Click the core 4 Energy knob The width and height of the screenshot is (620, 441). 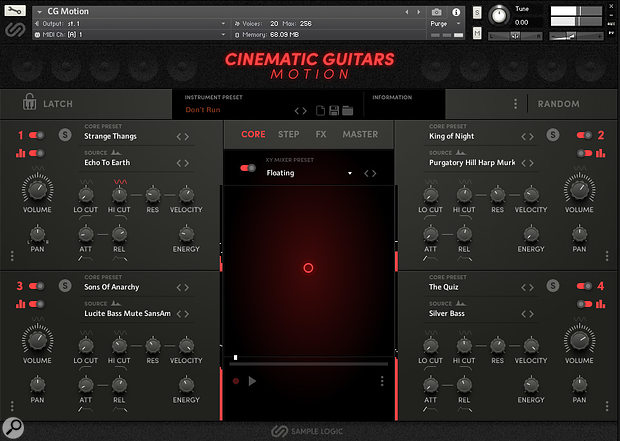531,385
